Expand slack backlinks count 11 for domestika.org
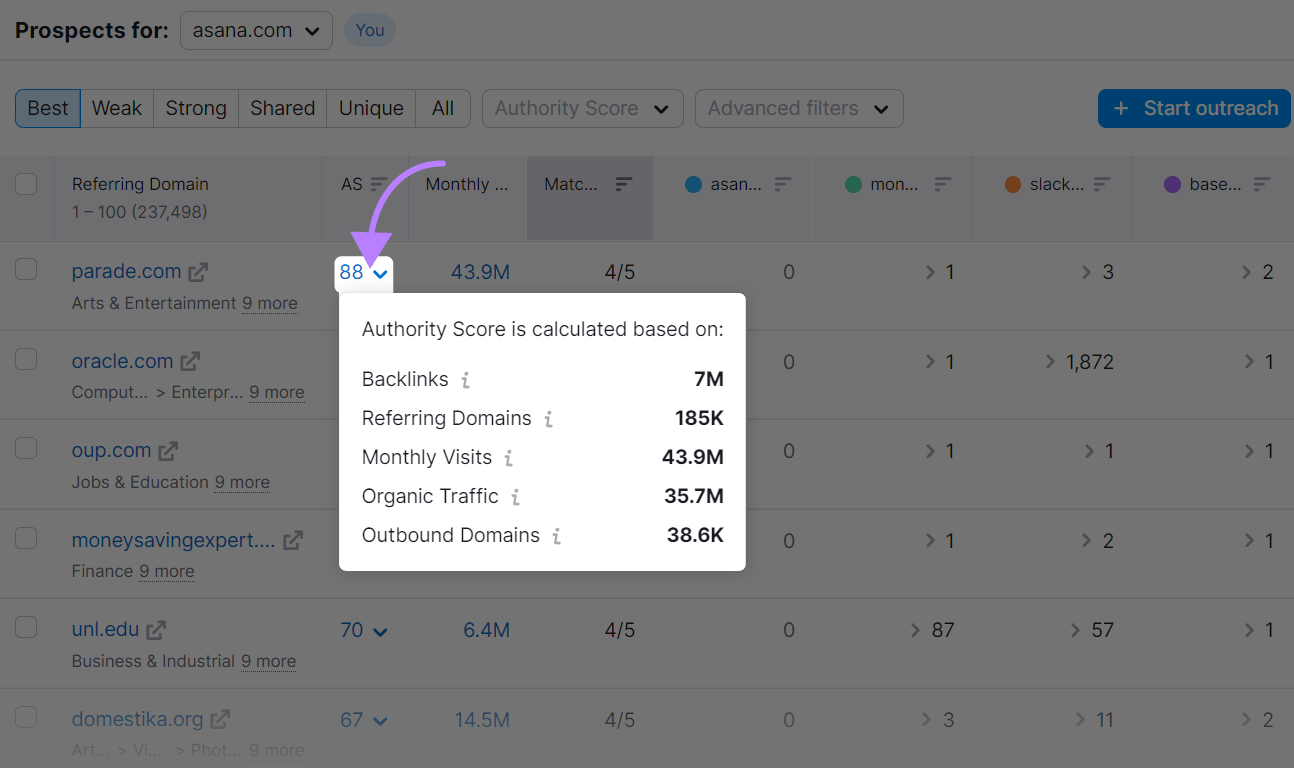1294x768 pixels. coord(1095,720)
